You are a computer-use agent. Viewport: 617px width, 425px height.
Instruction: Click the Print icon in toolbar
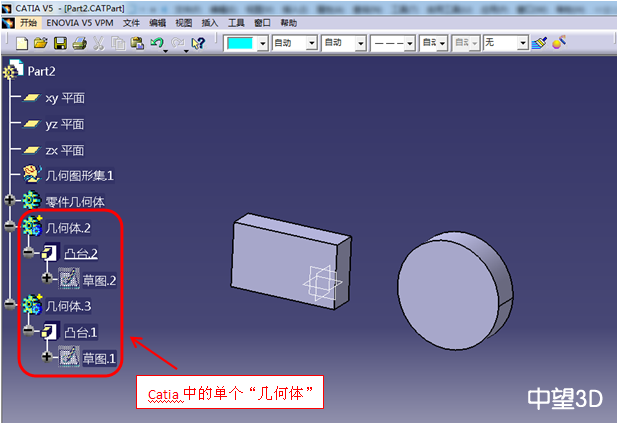(79, 43)
